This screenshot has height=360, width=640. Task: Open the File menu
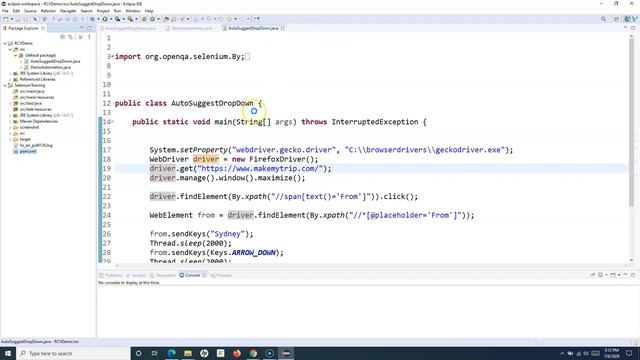point(5,11)
